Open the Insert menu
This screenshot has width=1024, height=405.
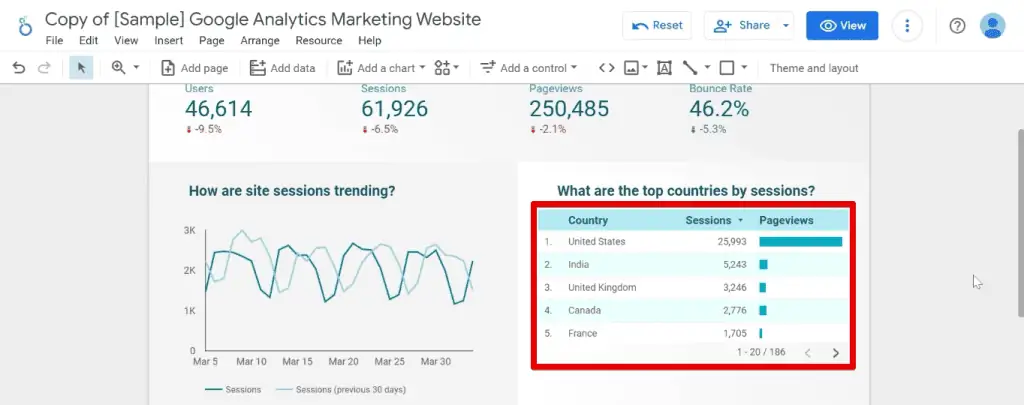[x=168, y=41]
